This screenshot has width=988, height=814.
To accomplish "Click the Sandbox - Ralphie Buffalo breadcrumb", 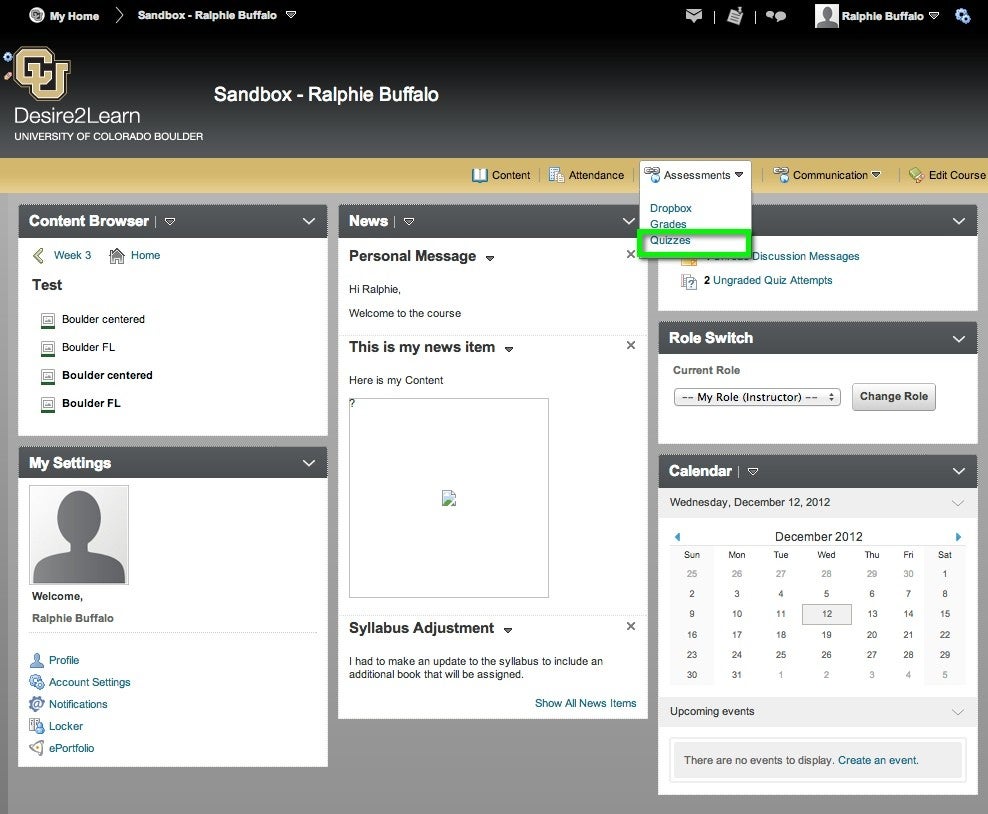I will point(207,15).
